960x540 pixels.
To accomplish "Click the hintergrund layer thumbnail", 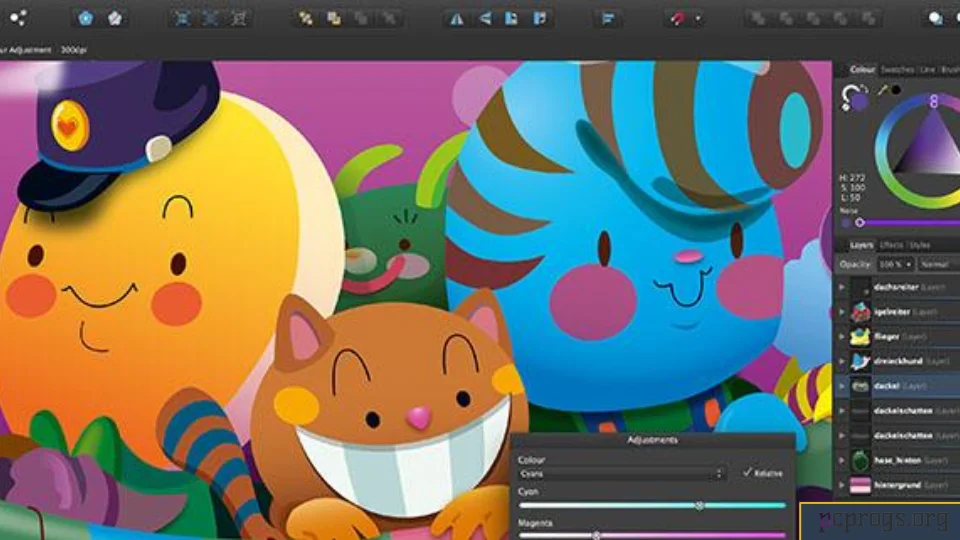I will coord(860,486).
